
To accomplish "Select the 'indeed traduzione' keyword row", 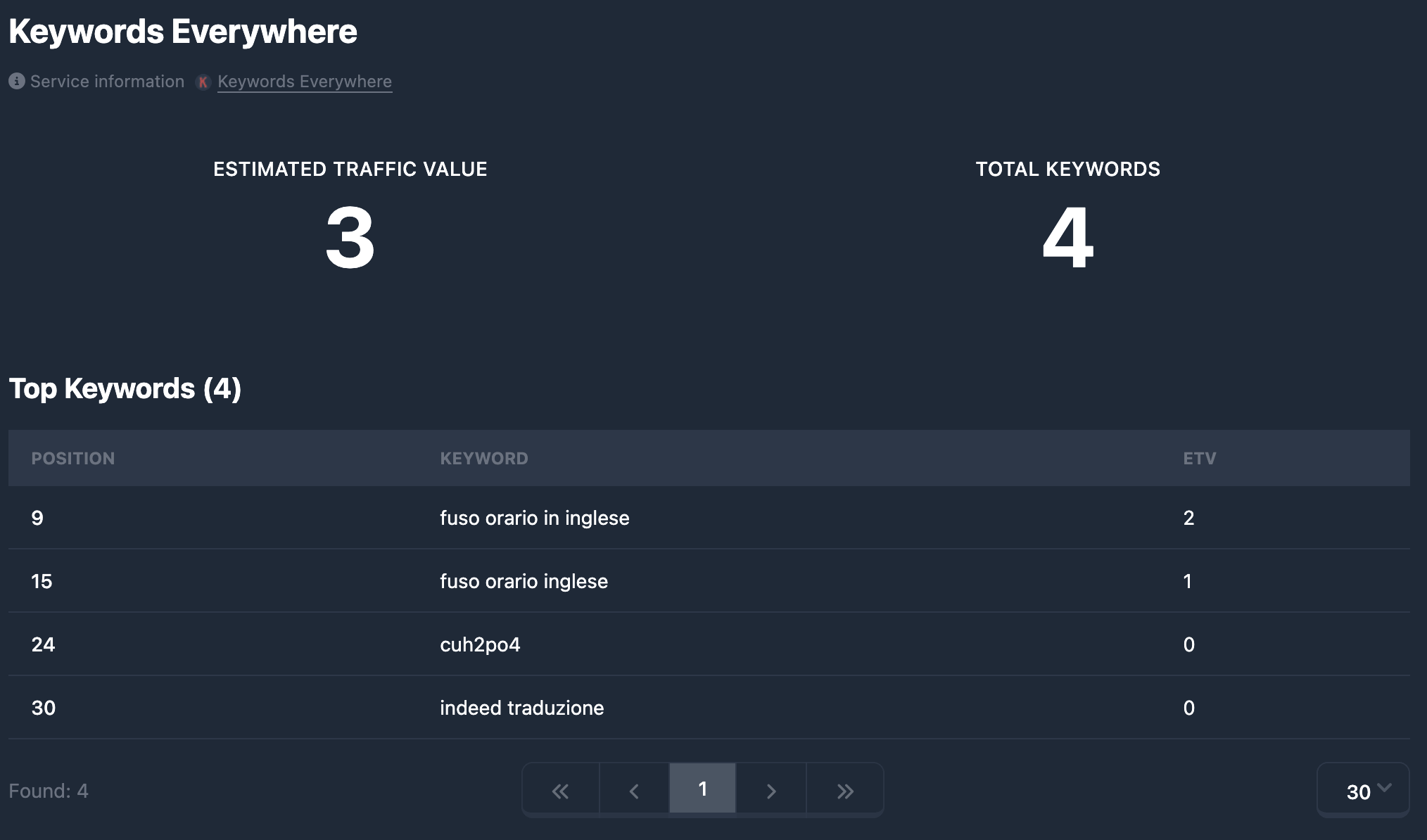I will pos(521,708).
